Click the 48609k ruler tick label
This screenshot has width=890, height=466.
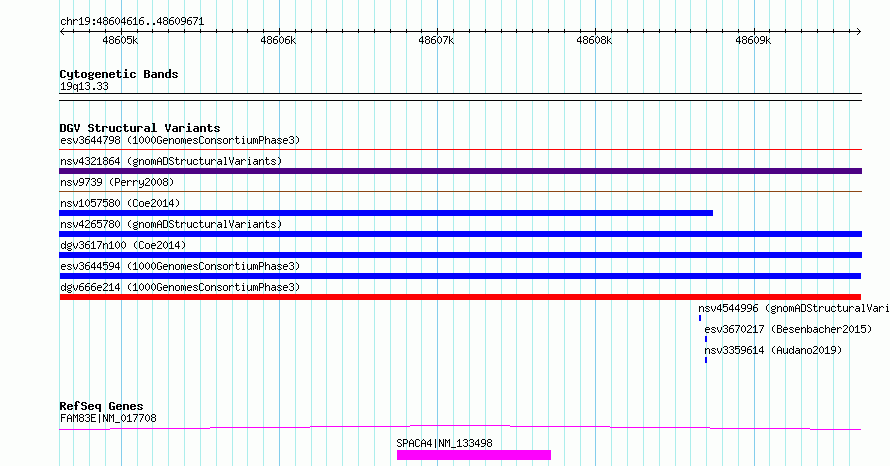[753, 40]
